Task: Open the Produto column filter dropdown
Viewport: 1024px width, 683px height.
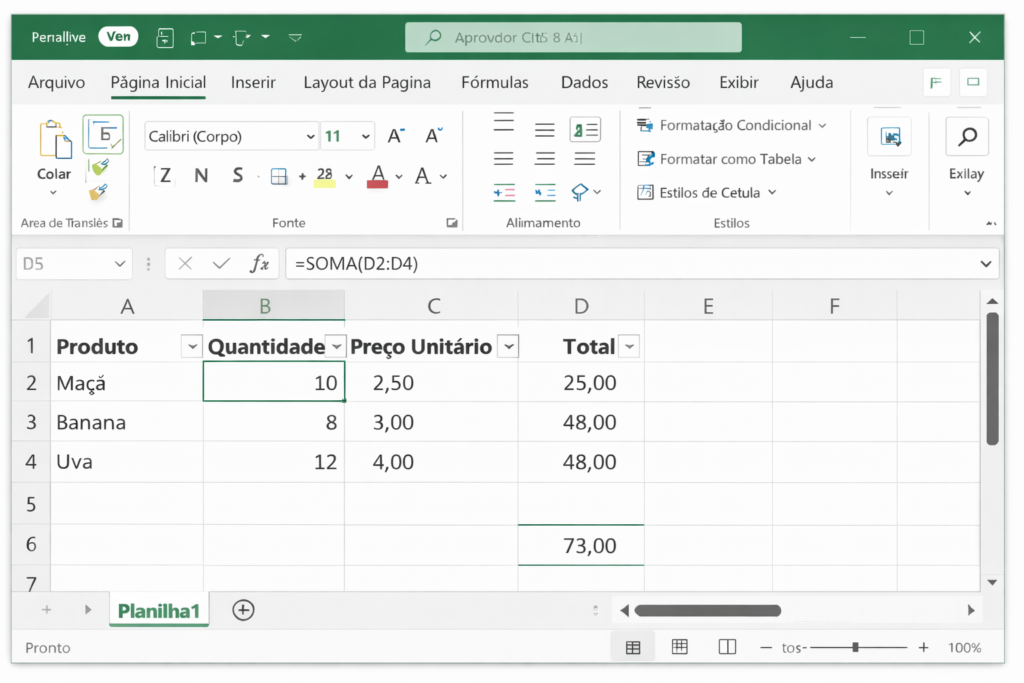Action: coord(192,347)
